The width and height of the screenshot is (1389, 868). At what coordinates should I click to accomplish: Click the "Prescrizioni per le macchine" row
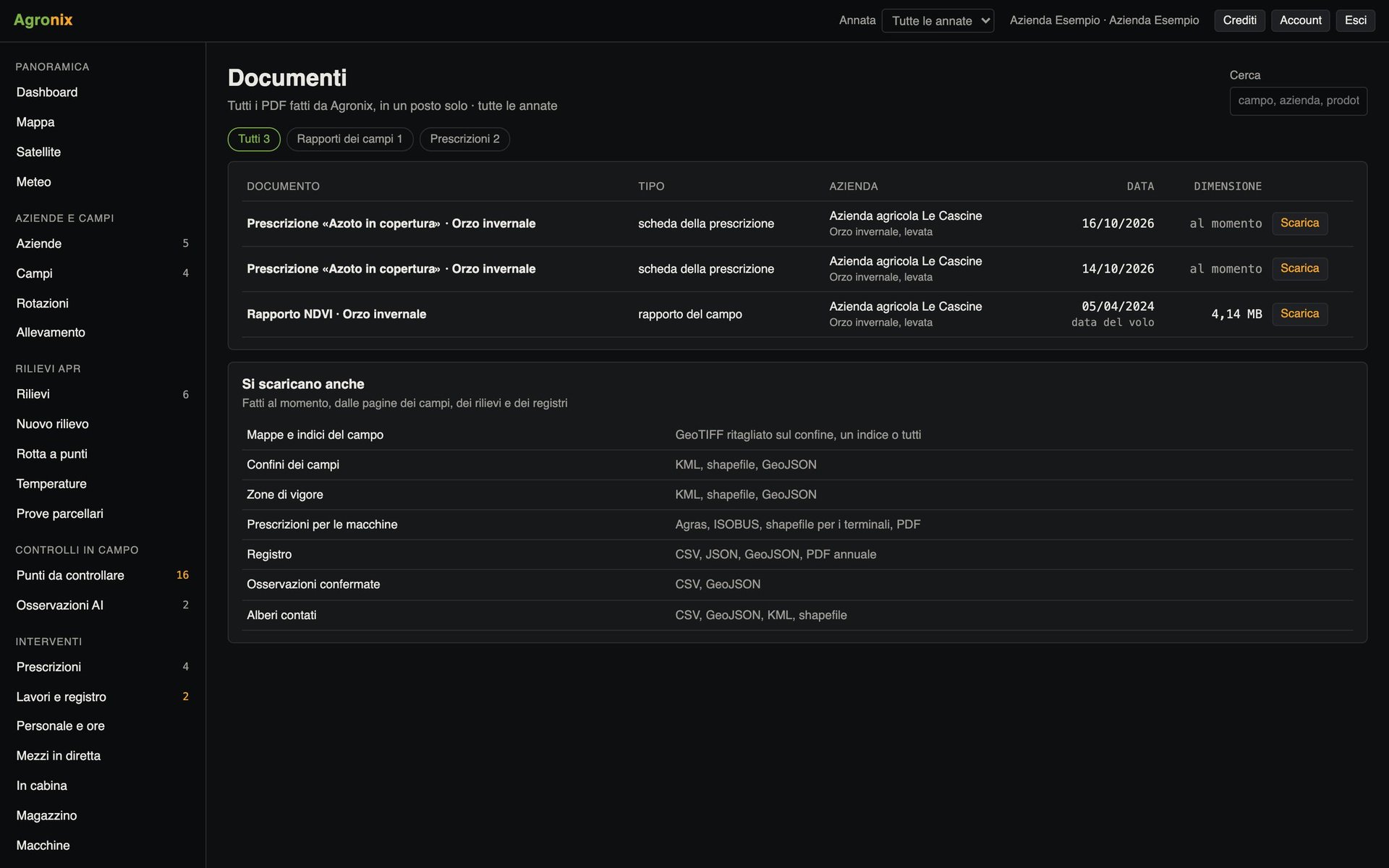tap(797, 524)
